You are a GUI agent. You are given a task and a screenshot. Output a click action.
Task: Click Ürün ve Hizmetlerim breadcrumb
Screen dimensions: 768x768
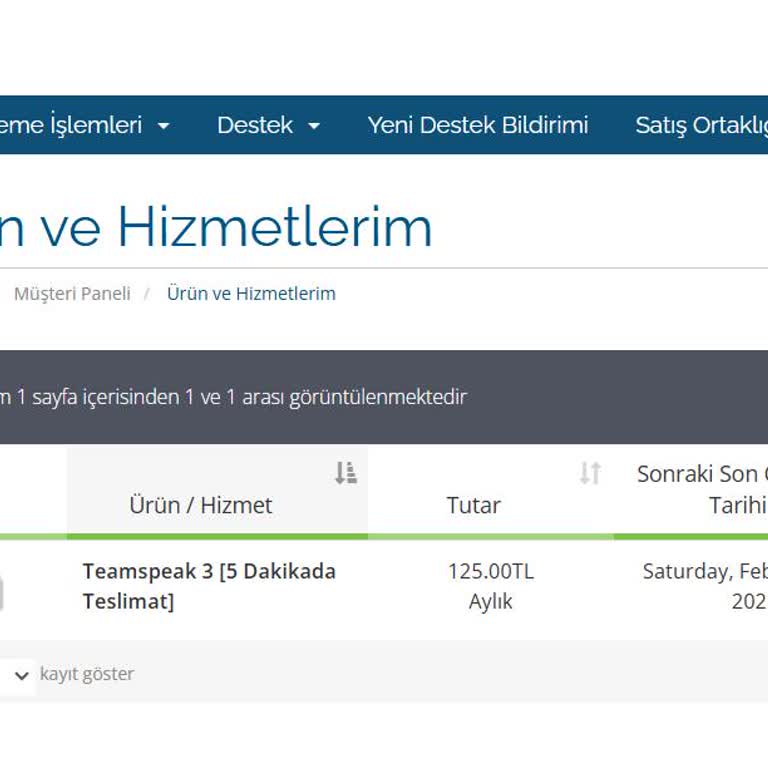[251, 294]
